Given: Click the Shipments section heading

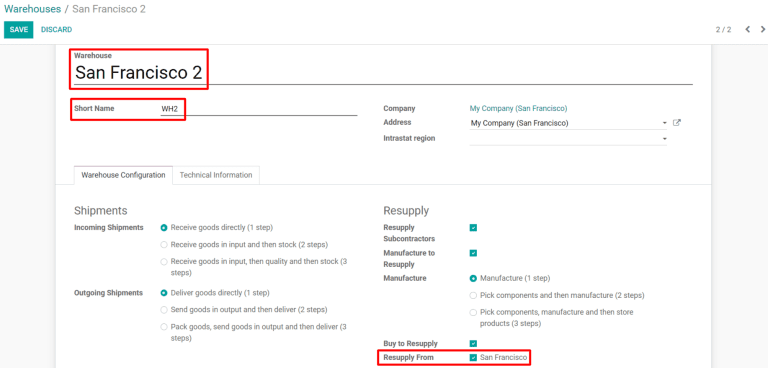Looking at the screenshot, I should [x=100, y=211].
